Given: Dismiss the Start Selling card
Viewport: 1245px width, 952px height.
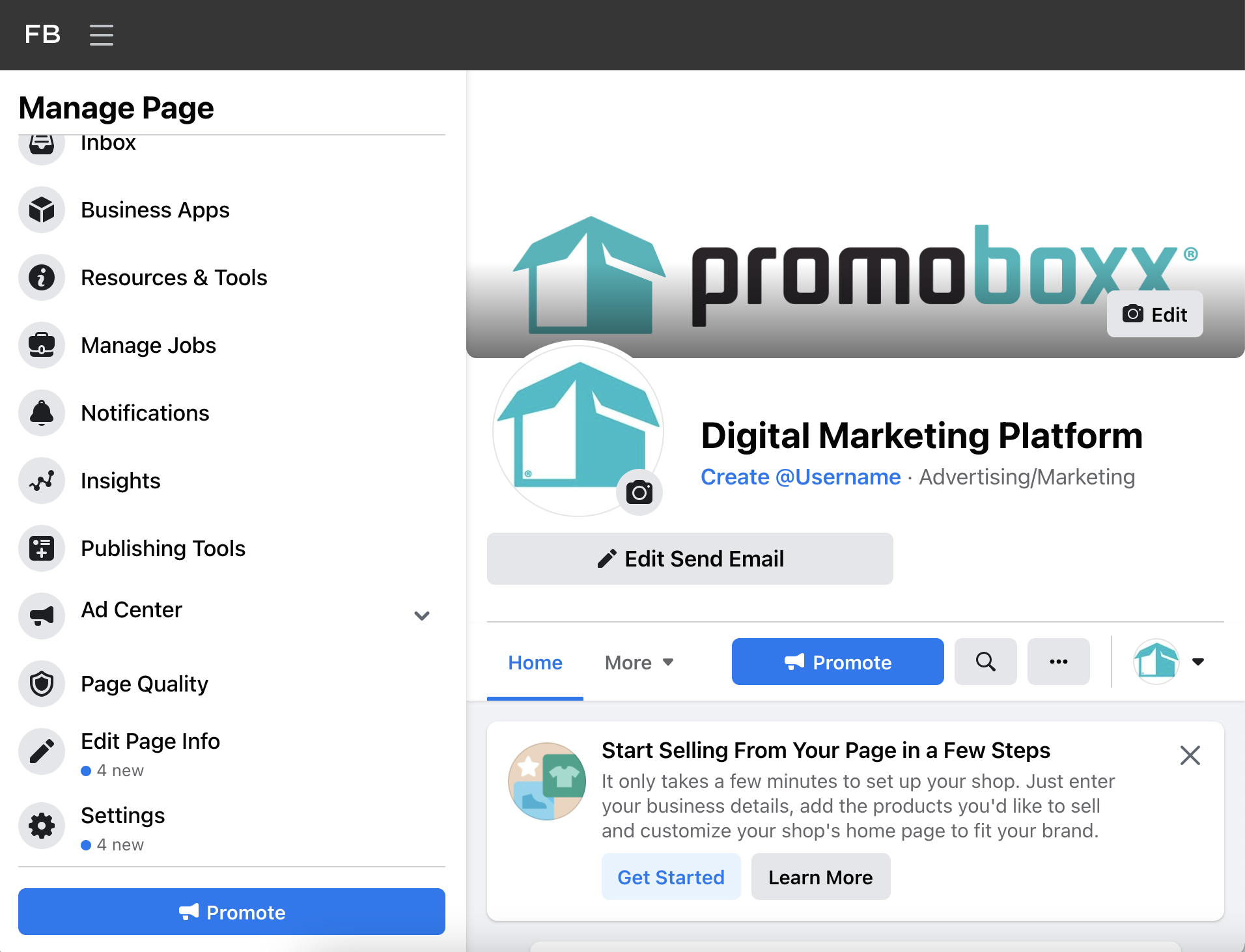Looking at the screenshot, I should click(1190, 755).
